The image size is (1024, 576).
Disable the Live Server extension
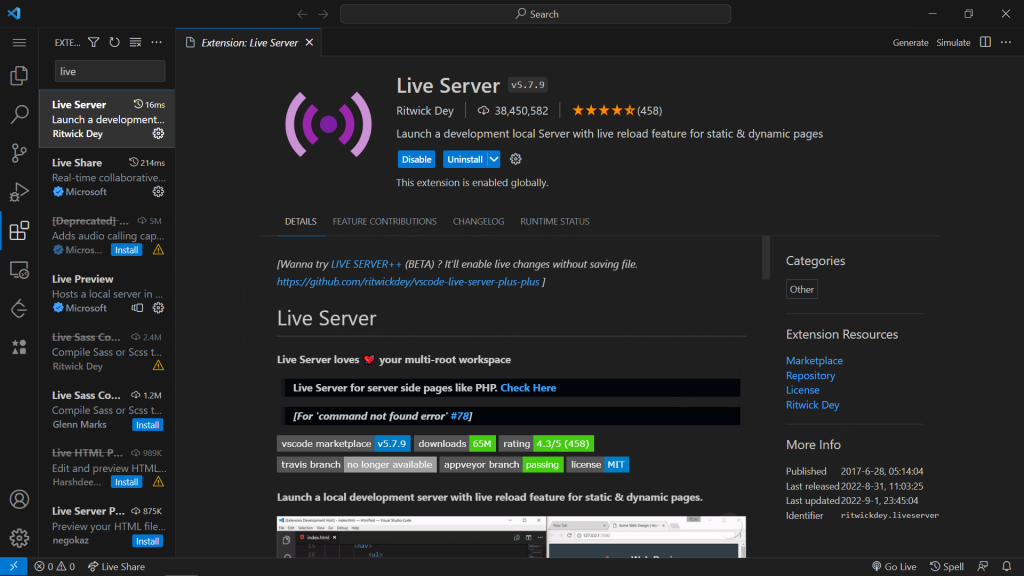(416, 159)
